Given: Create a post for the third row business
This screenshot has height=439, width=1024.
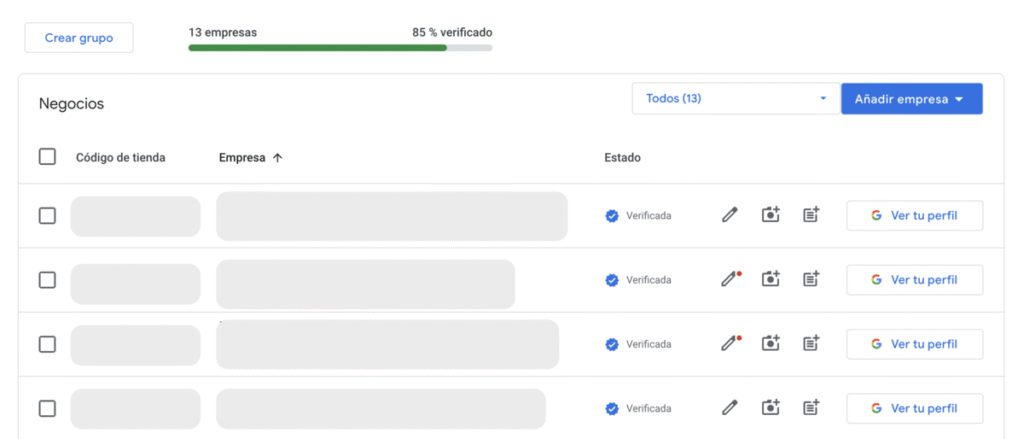Looking at the screenshot, I should click(811, 342).
